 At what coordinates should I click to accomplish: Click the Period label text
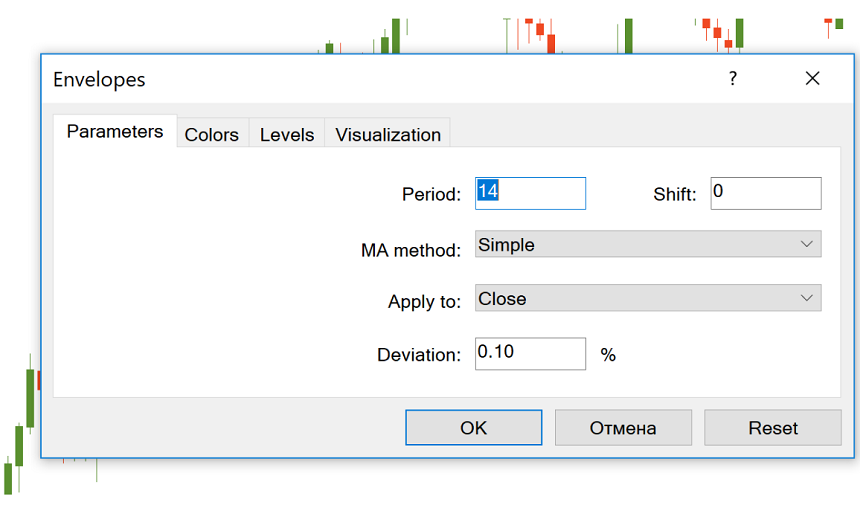click(431, 194)
